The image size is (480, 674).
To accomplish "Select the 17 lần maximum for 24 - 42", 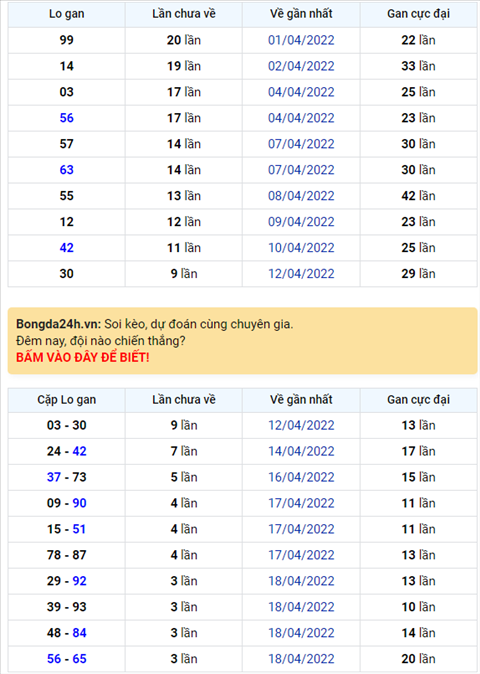I will point(419,451).
